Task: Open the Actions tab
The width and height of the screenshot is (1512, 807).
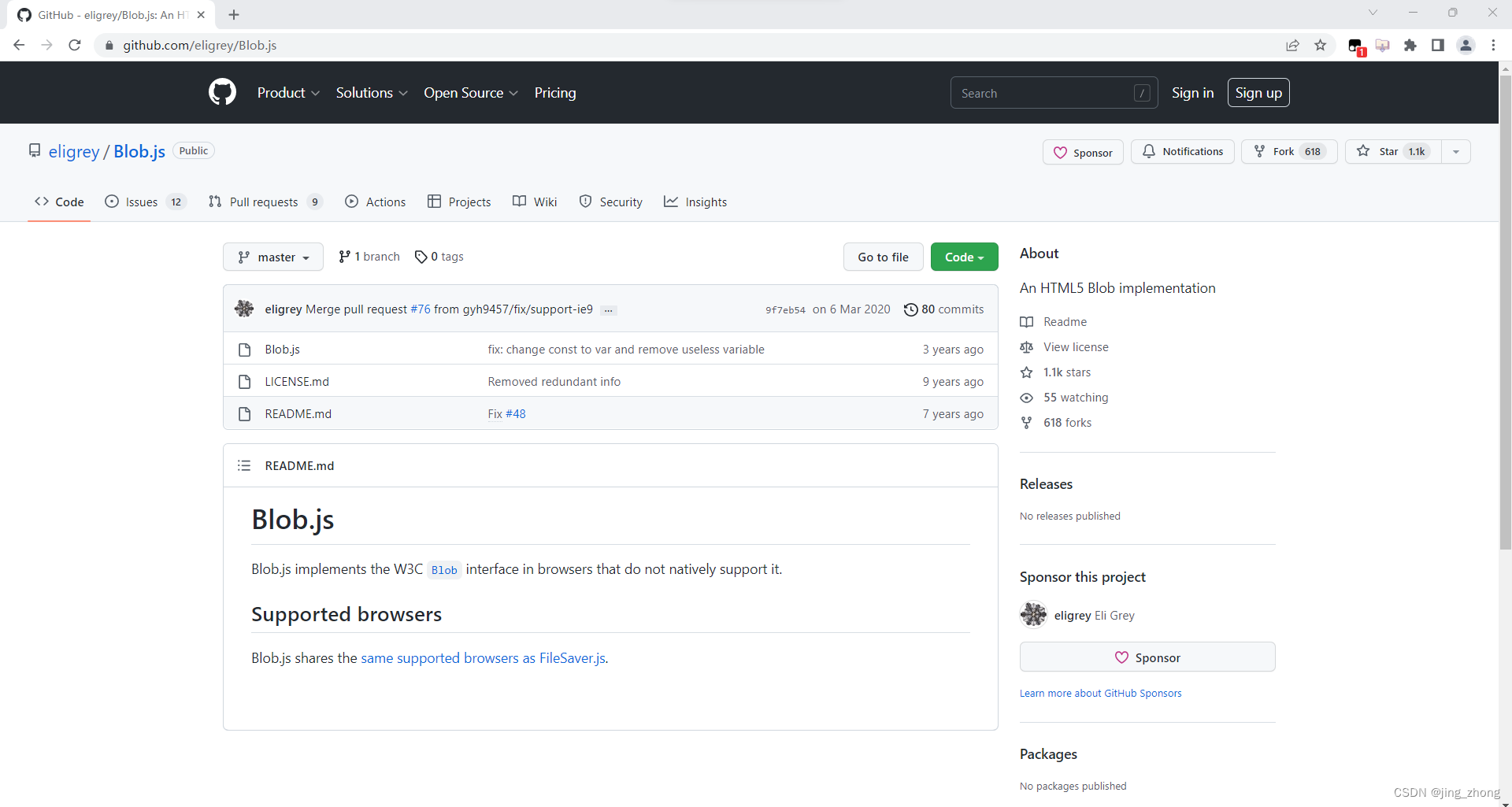Action: pos(376,202)
